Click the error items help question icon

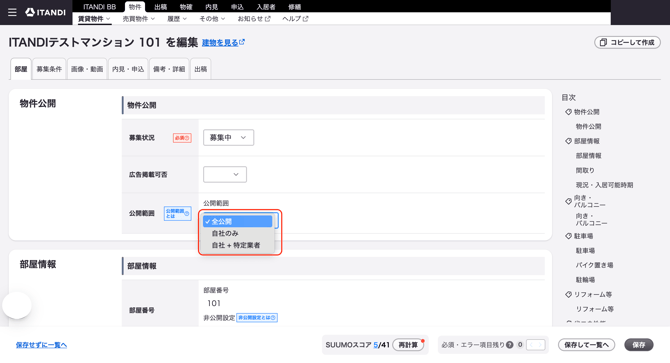coord(509,345)
